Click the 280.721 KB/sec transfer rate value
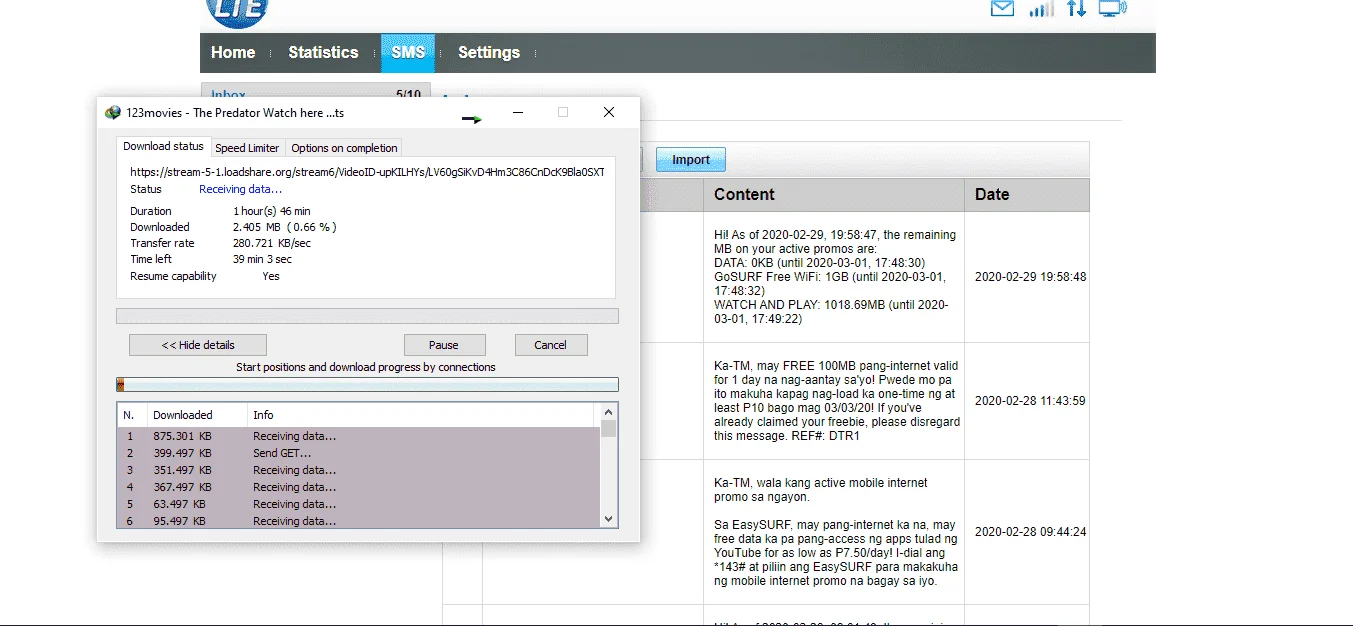Image resolution: width=1353 pixels, height=626 pixels. (272, 243)
